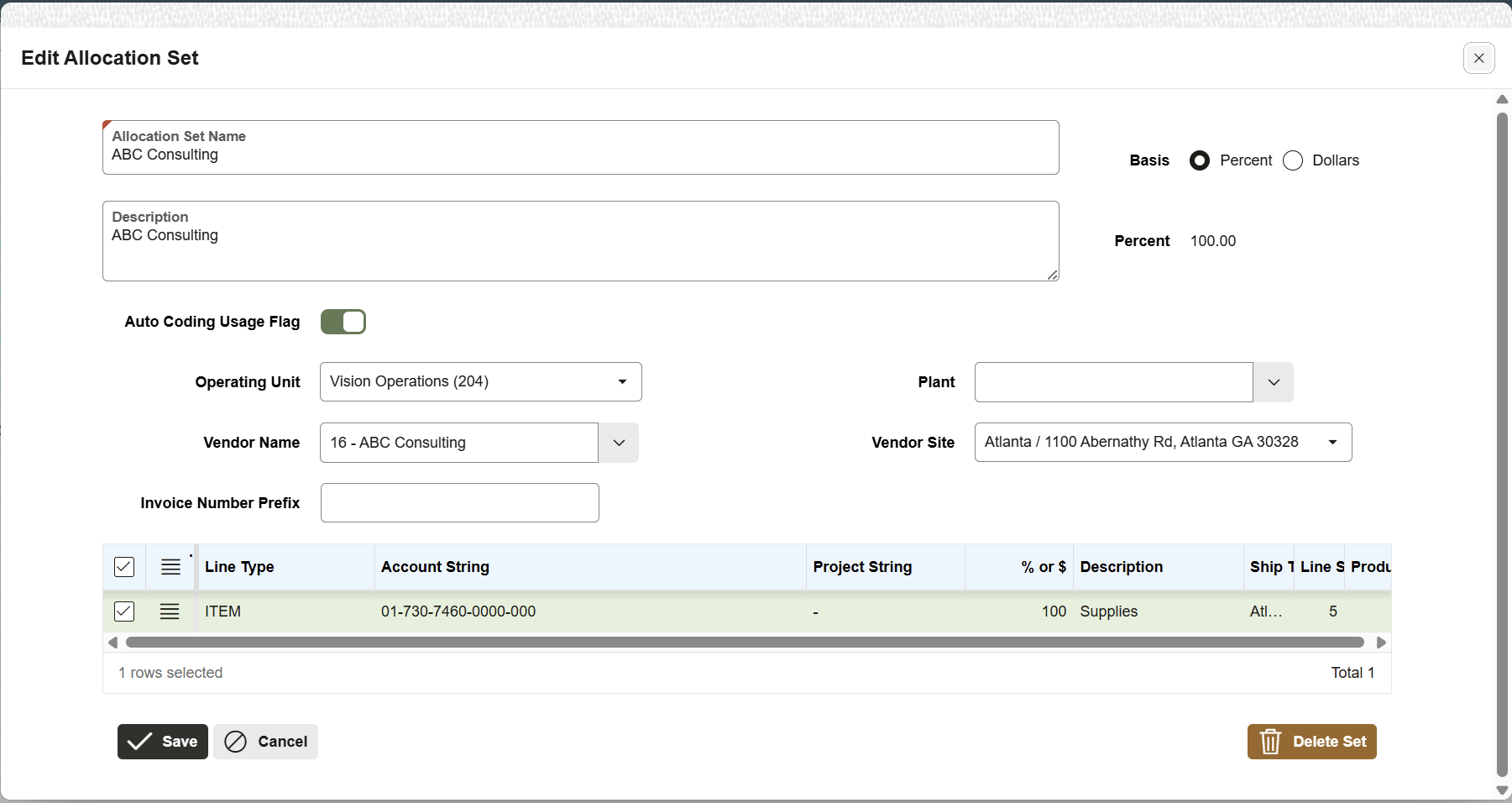Select the Percent basis radio button
The height and width of the screenshot is (803, 1512).
(1200, 160)
